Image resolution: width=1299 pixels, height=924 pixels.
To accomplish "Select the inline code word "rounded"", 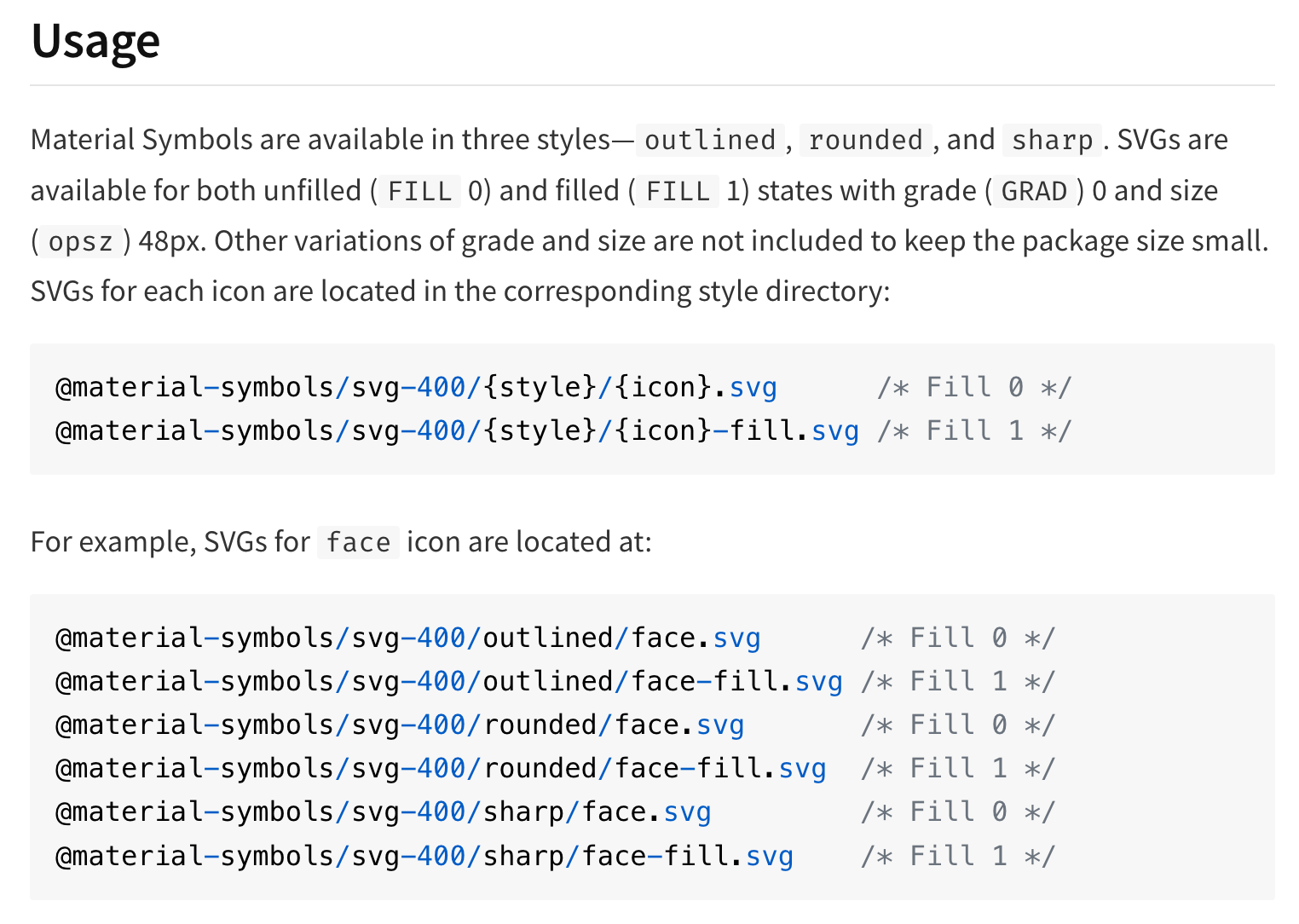I will pos(865,140).
